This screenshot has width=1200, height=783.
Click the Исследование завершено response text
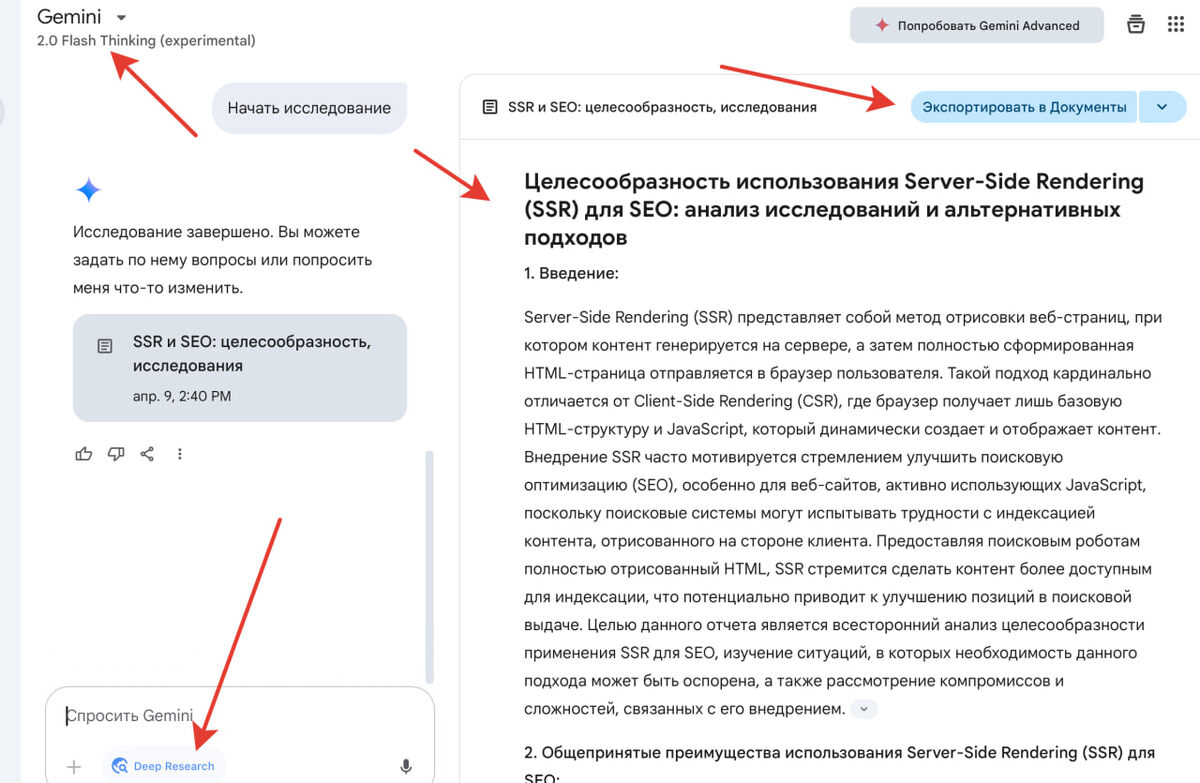pos(223,260)
